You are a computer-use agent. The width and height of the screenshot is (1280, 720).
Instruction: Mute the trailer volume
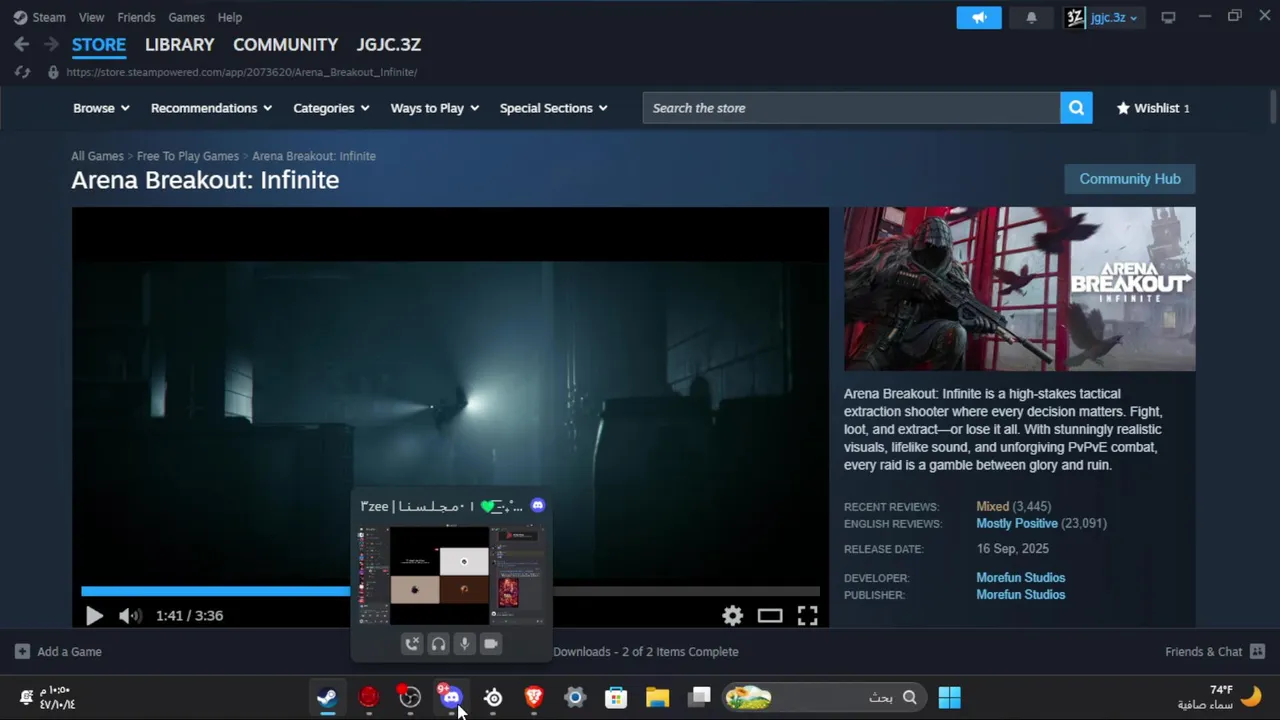click(130, 616)
